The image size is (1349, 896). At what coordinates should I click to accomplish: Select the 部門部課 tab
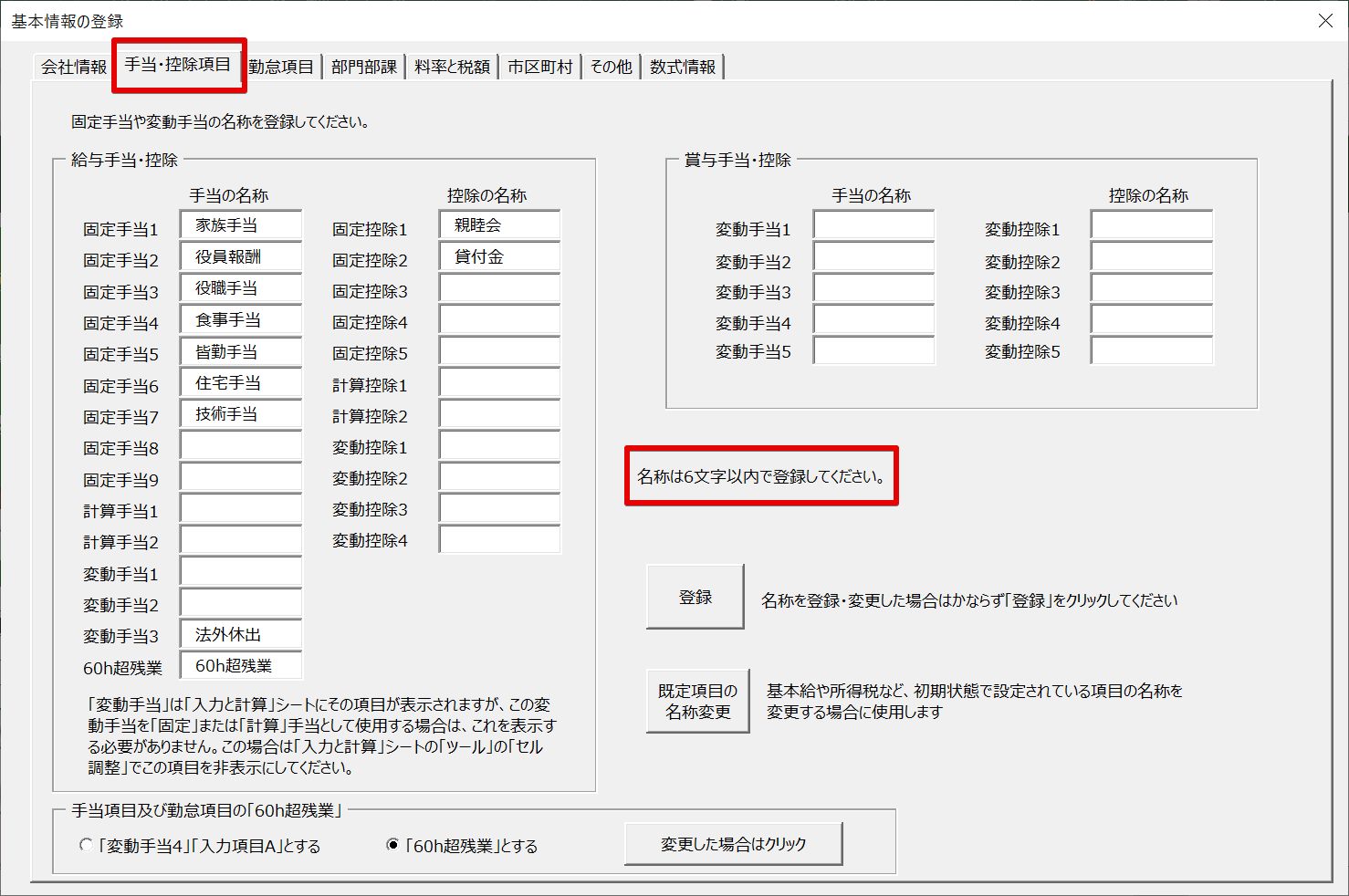pyautogui.click(x=363, y=67)
